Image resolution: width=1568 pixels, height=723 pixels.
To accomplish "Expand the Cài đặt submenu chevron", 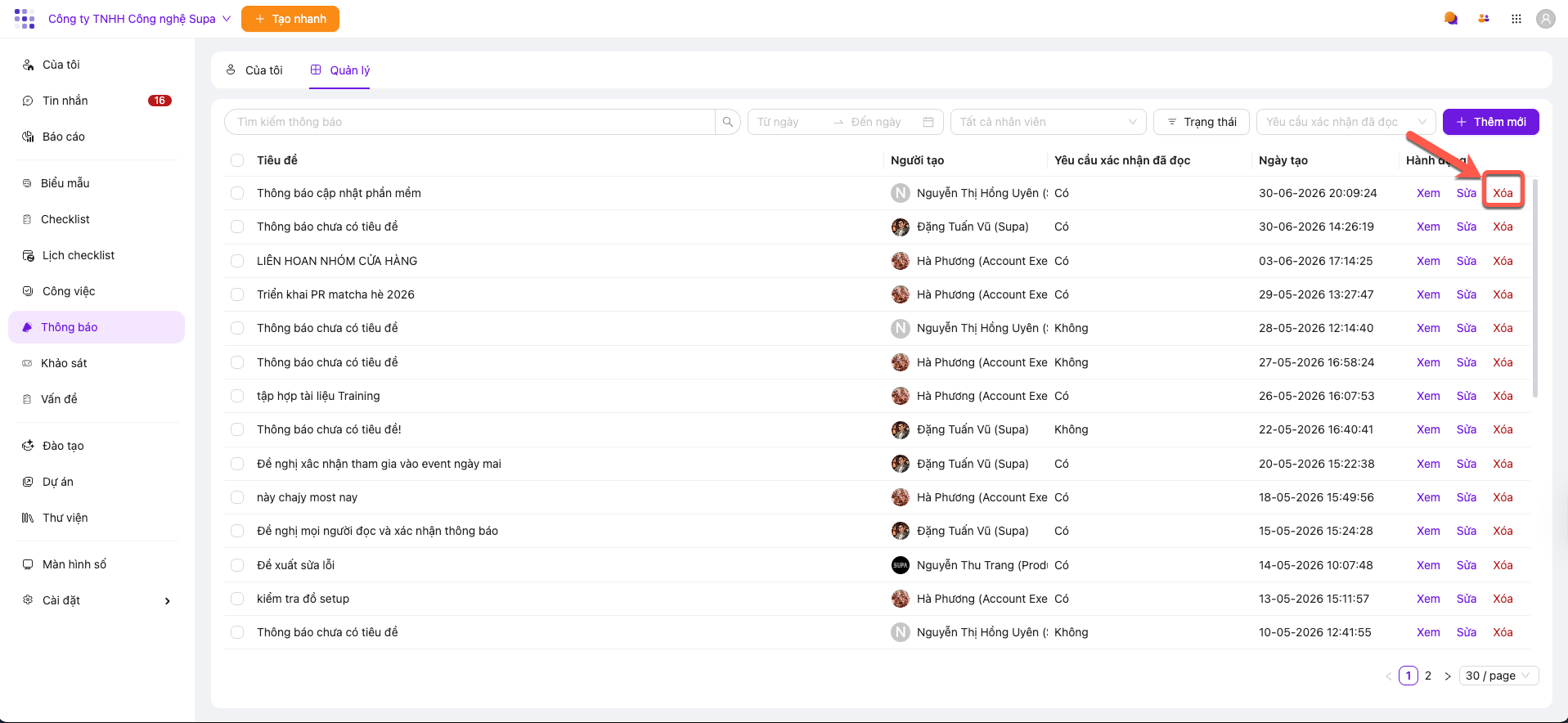I will [168, 601].
